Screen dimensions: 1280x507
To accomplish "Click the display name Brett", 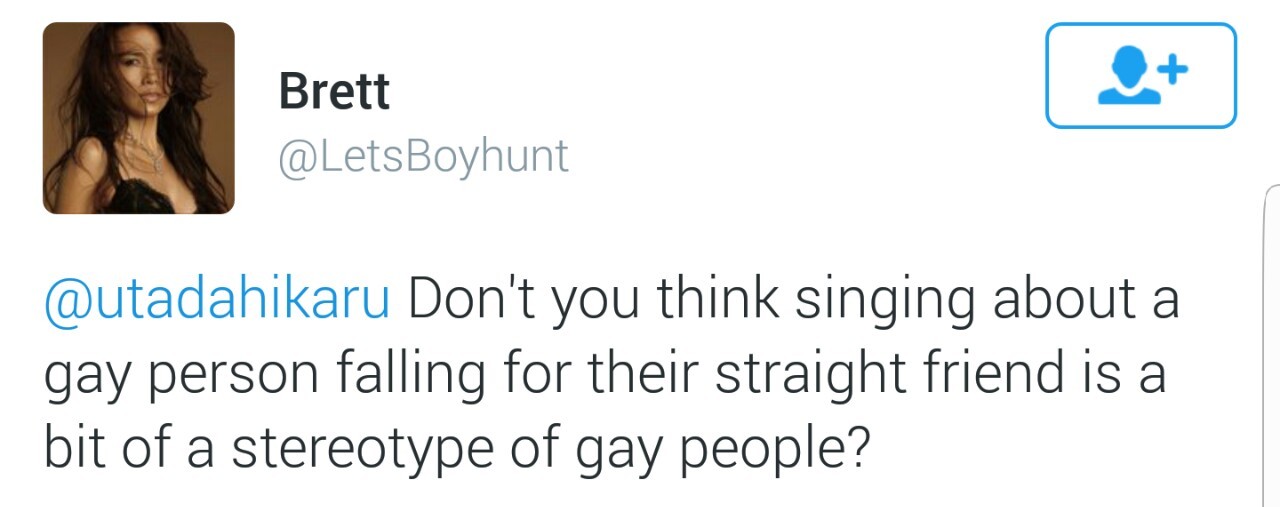I will [334, 92].
